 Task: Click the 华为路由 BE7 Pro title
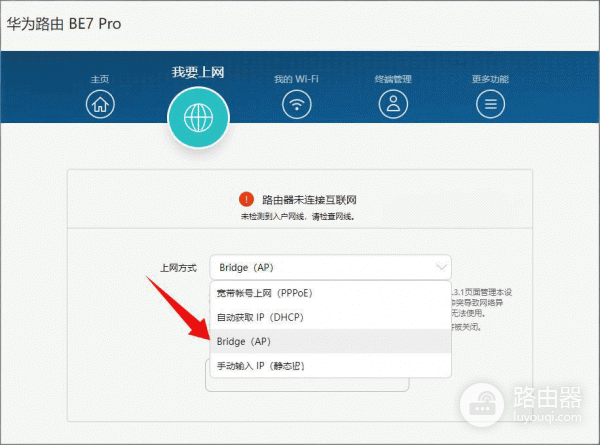64,24
